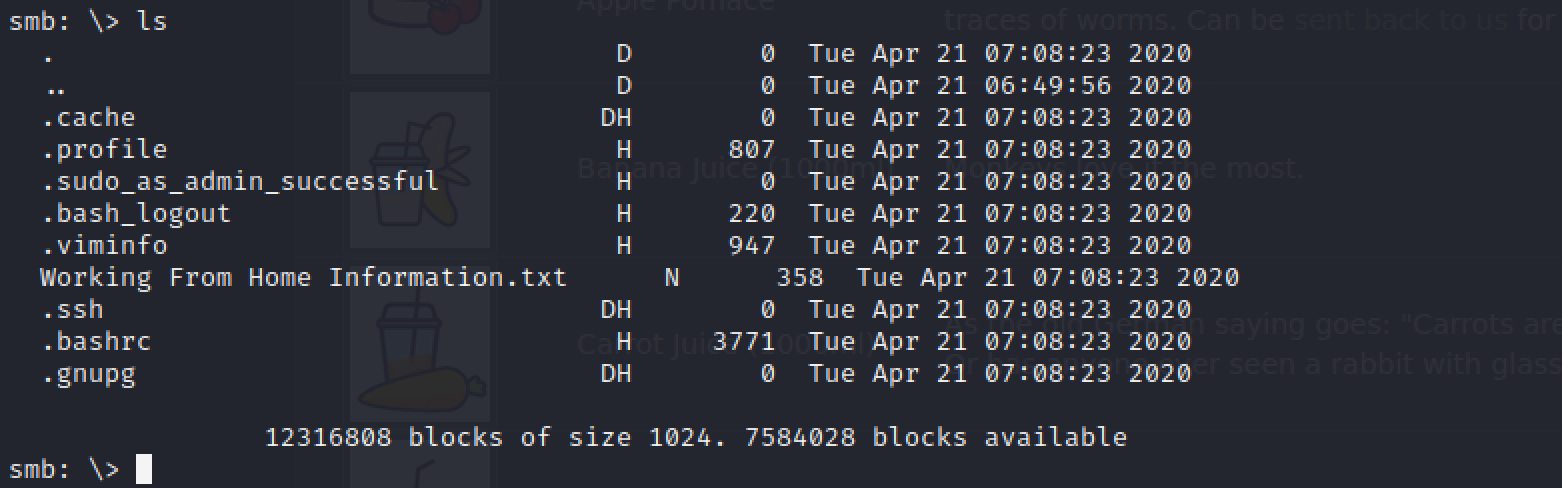This screenshot has height=488, width=1562.
Task: Select the .viminfo entry
Action: pos(104,245)
